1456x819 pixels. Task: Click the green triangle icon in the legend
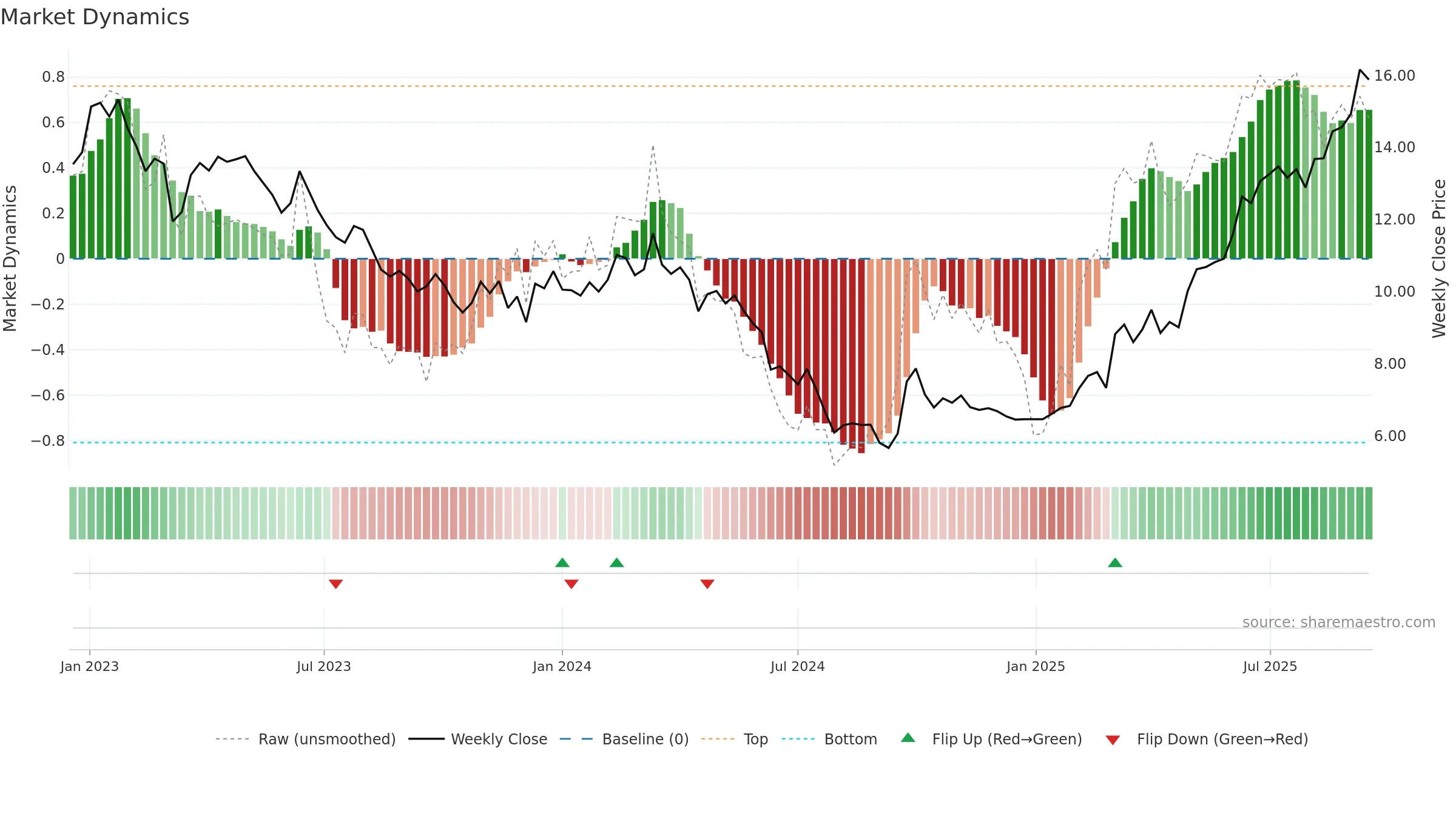(908, 738)
